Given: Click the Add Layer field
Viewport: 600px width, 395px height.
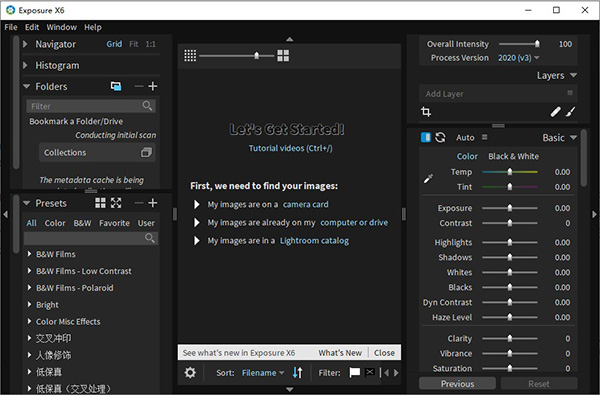Looking at the screenshot, I should pyautogui.click(x=498, y=93).
